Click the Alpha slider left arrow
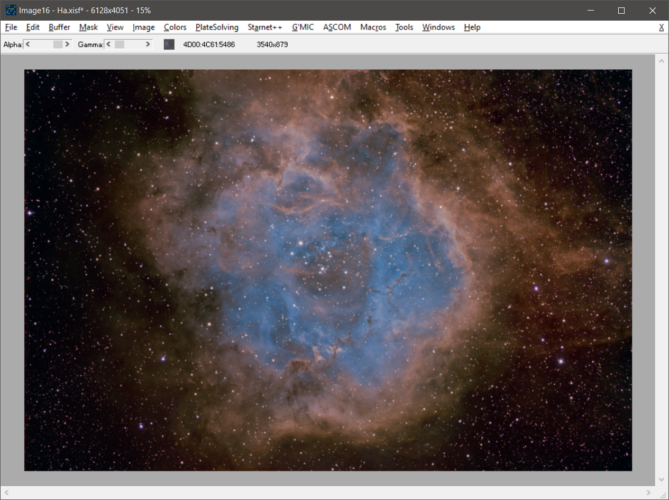The width and height of the screenshot is (669, 500). [x=28, y=44]
